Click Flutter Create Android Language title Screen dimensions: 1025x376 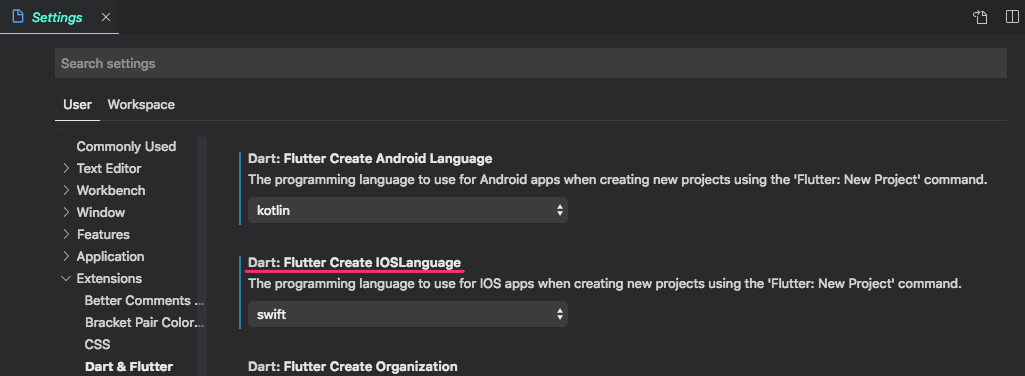point(370,158)
